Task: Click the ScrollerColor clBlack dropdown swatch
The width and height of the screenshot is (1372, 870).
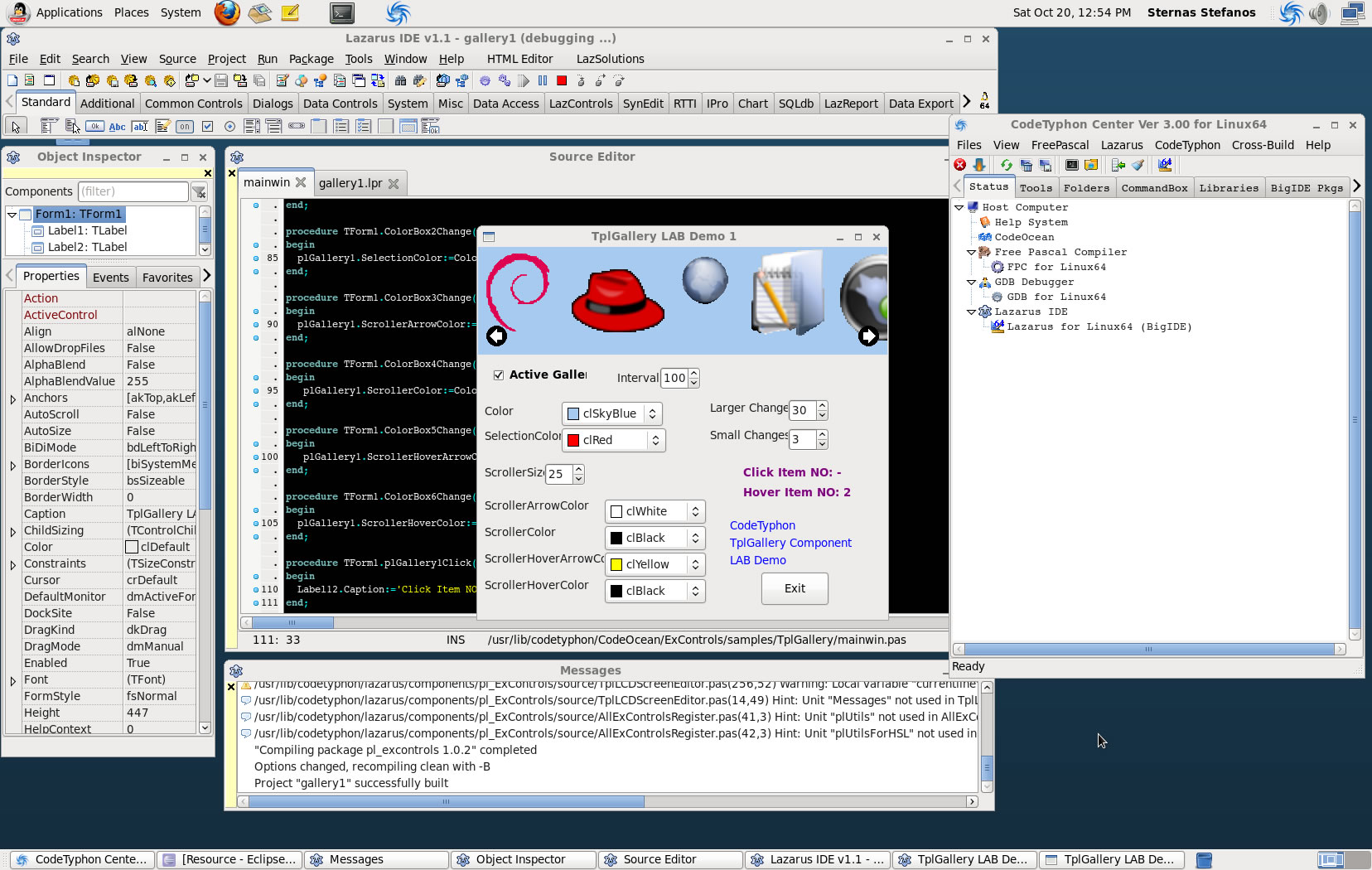Action: click(616, 538)
